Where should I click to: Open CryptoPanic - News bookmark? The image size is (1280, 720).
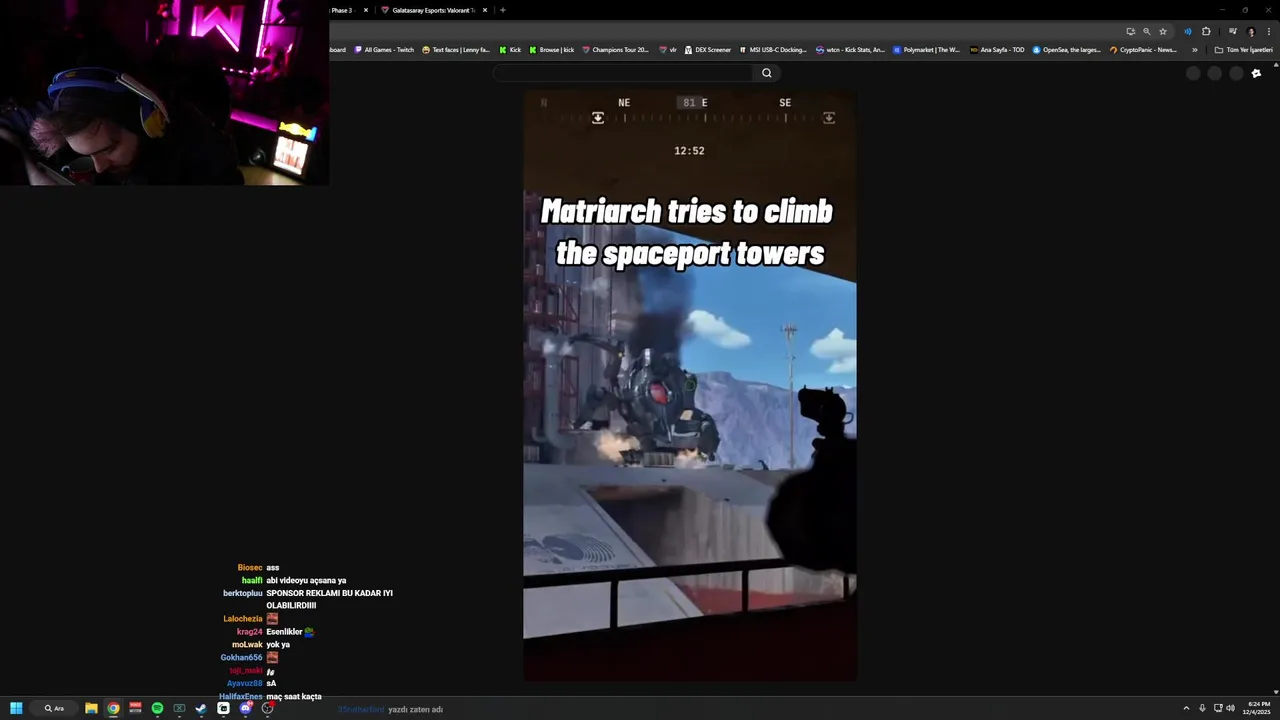1143,50
